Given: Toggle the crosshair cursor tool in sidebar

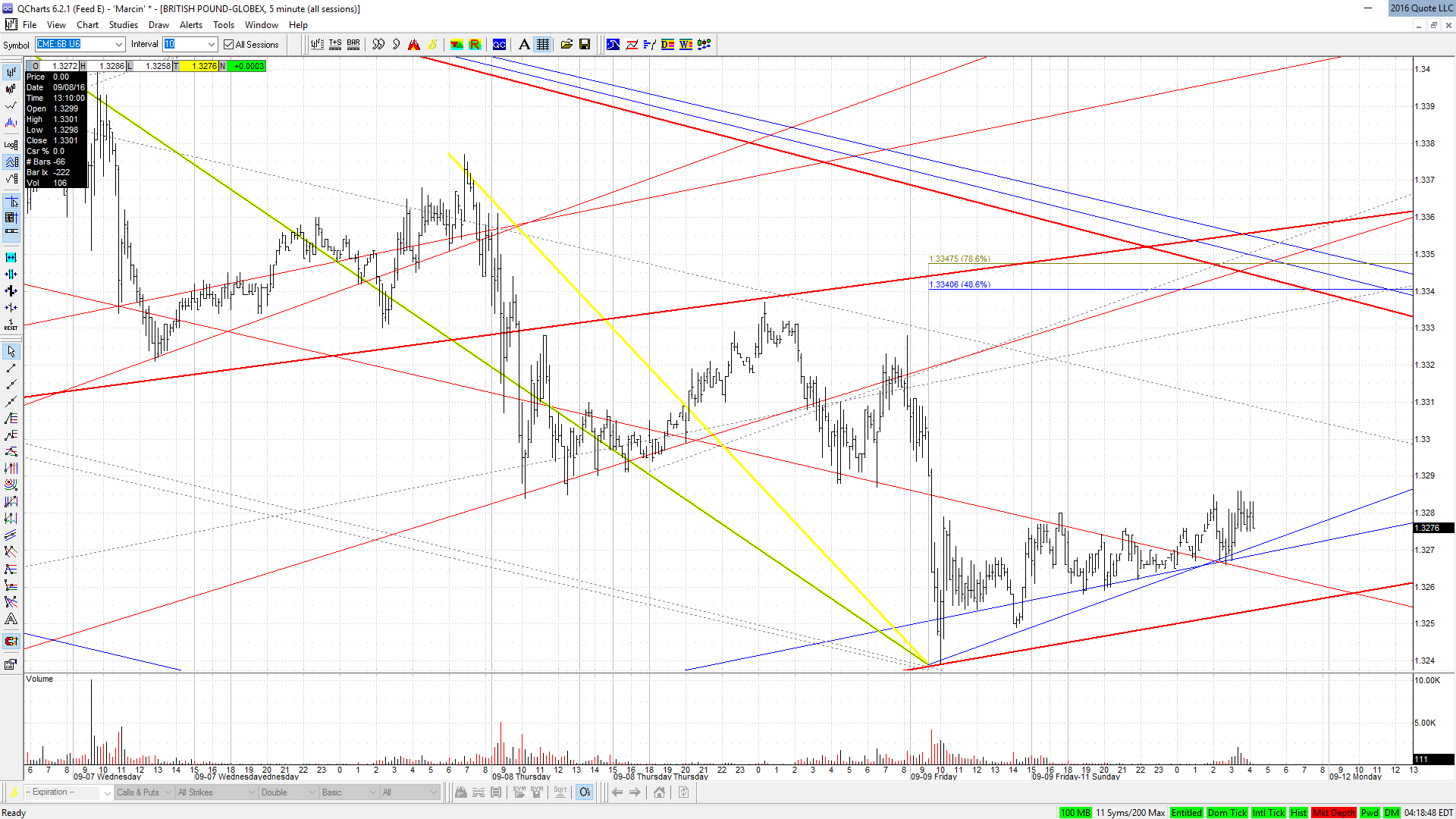Looking at the screenshot, I should coord(11,202).
